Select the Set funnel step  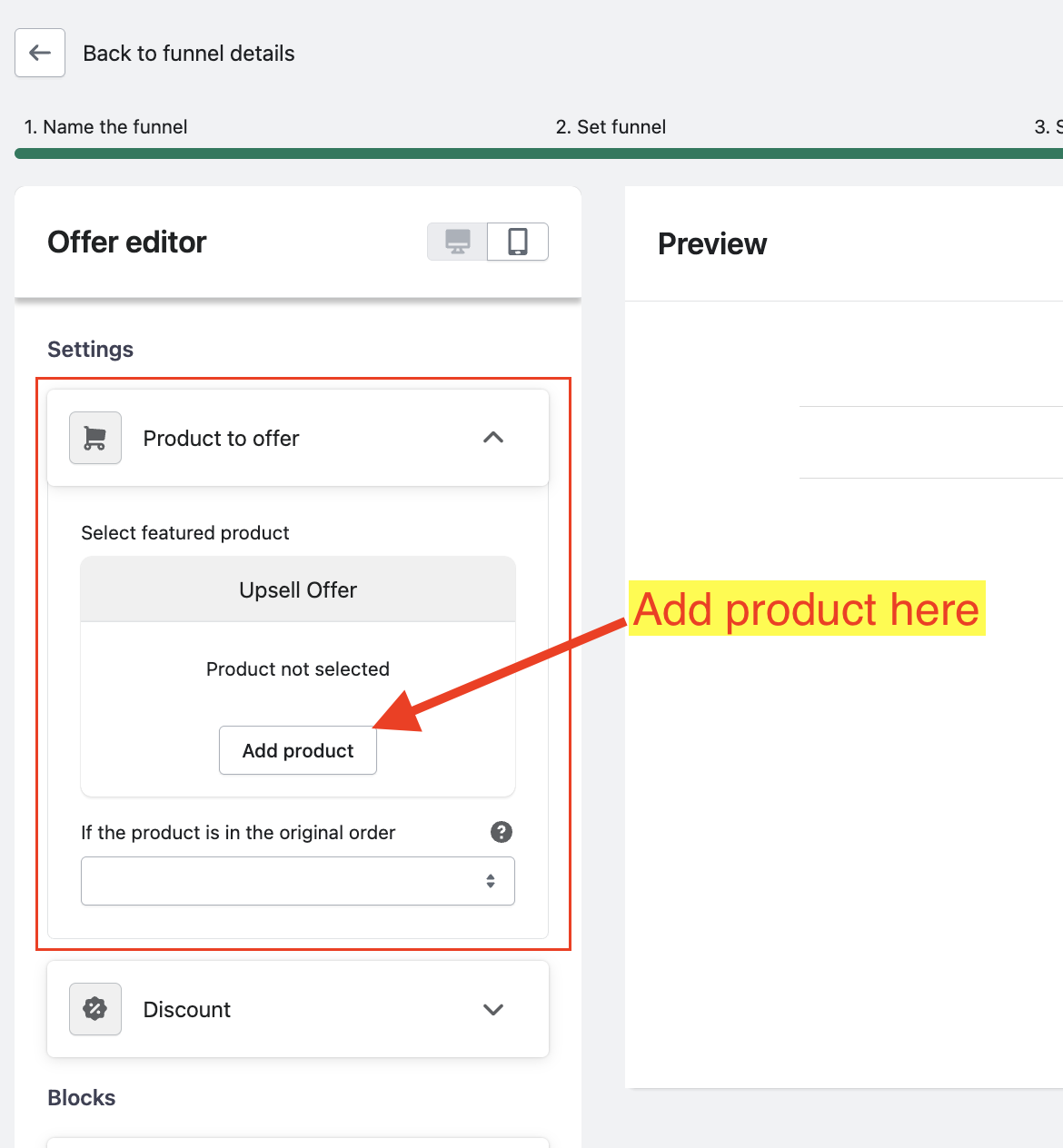(611, 127)
